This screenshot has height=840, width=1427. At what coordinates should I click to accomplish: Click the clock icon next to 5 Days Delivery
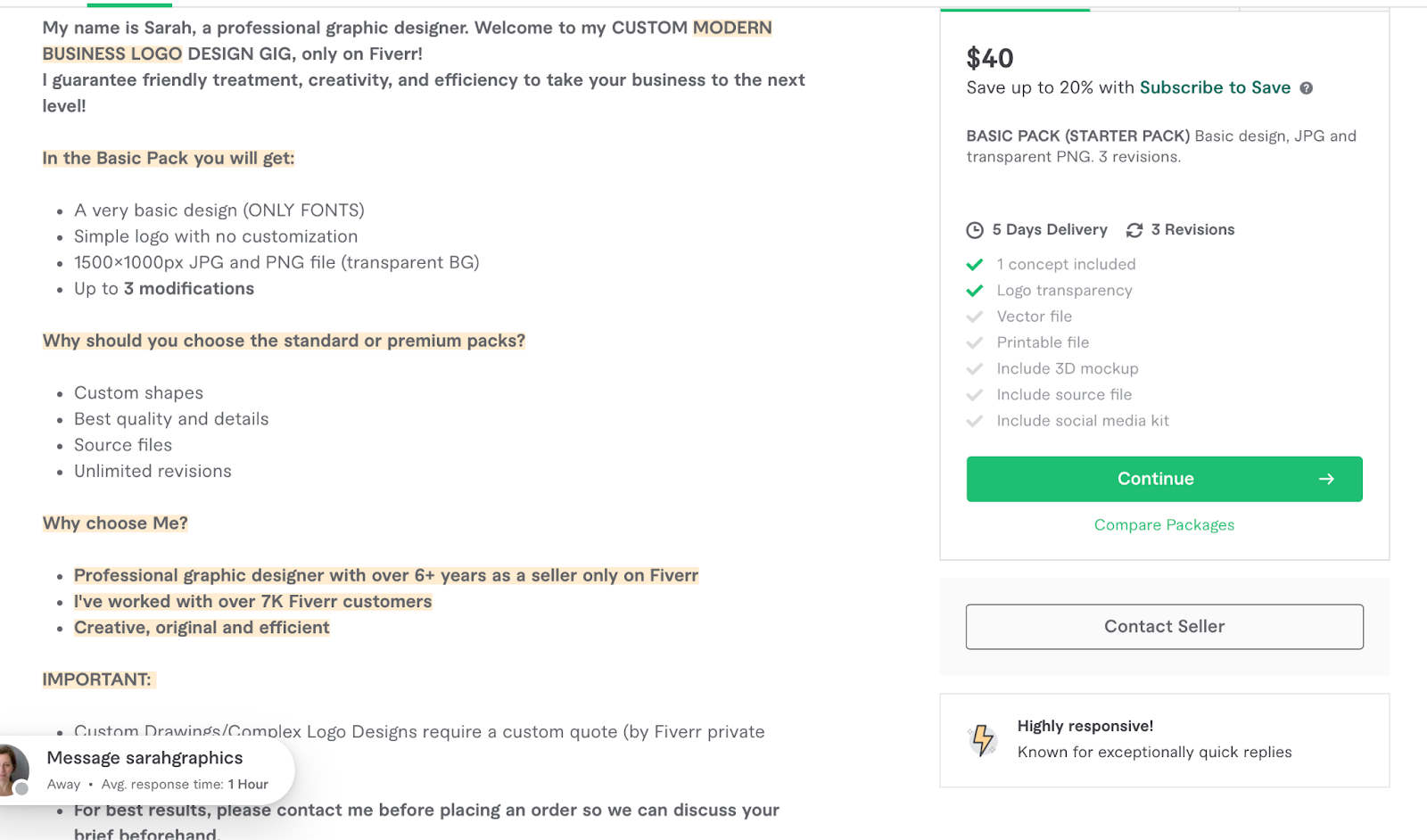pyautogui.click(x=975, y=230)
